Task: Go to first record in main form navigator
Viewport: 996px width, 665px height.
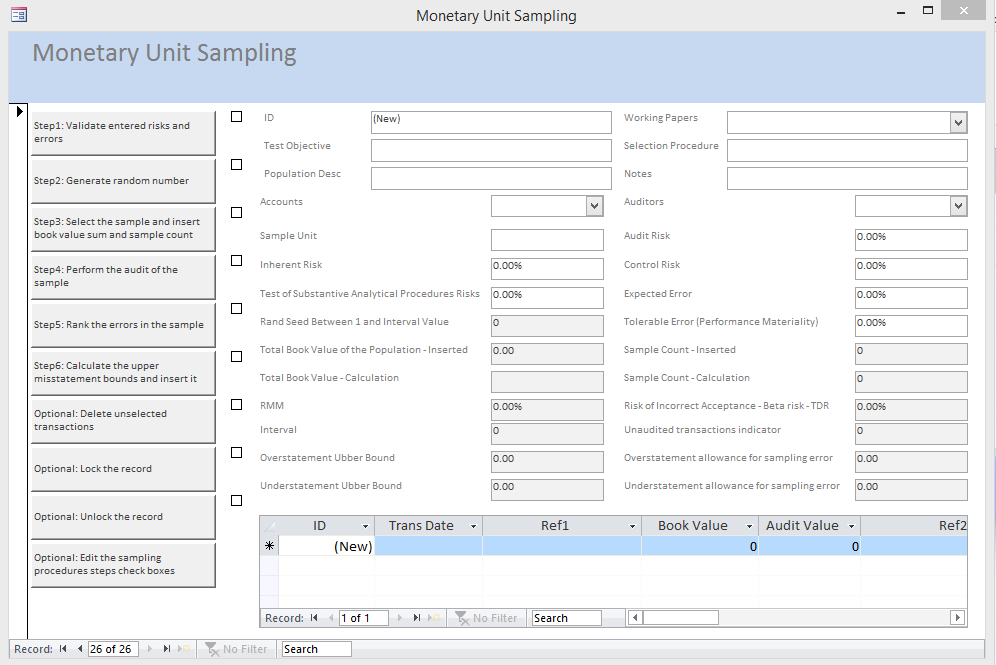Action: [63, 649]
